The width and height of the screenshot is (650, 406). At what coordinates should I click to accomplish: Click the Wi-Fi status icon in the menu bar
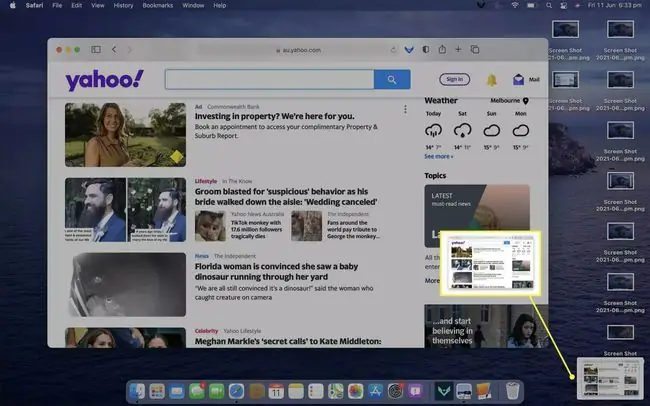tap(515, 5)
